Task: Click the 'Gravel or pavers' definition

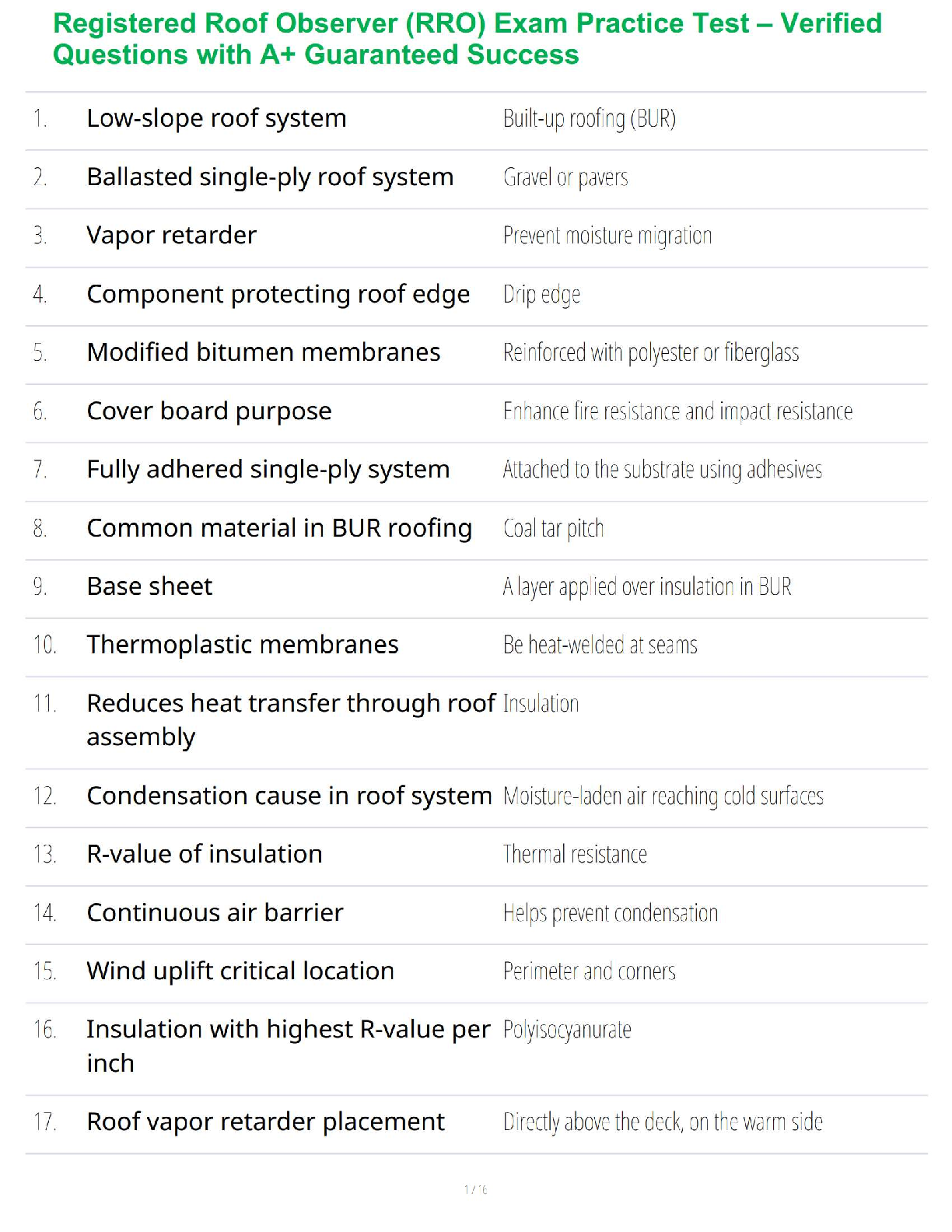Action: tap(565, 178)
